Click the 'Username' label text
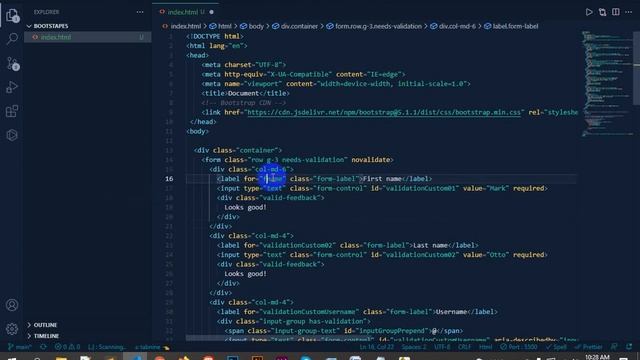The width and height of the screenshot is (640, 360). [451, 312]
